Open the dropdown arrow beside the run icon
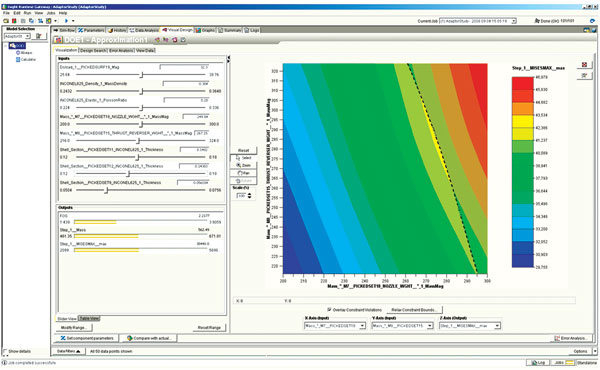 point(73,21)
